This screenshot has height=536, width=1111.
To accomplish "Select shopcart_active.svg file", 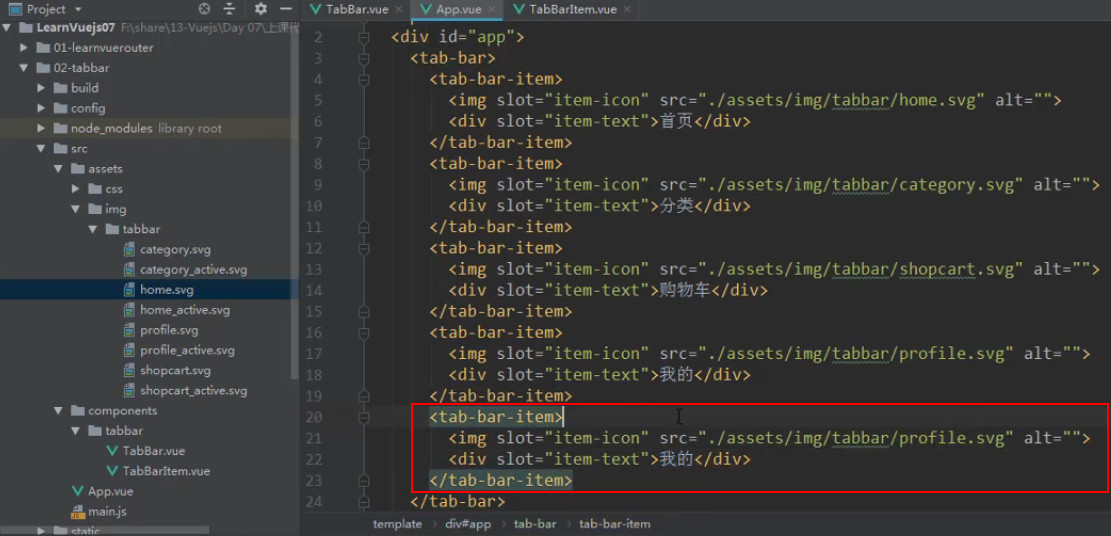I will pyautogui.click(x=193, y=391).
